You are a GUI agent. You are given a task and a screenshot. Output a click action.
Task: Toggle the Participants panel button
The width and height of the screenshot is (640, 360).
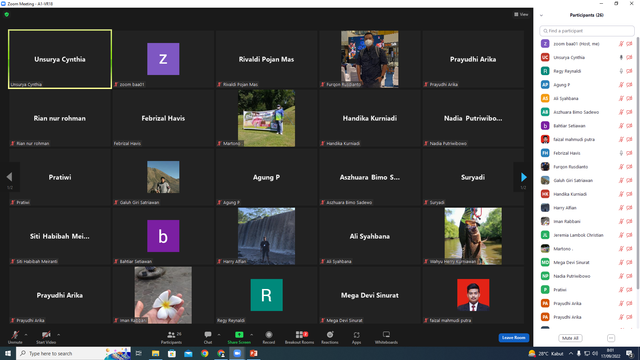(x=171, y=337)
